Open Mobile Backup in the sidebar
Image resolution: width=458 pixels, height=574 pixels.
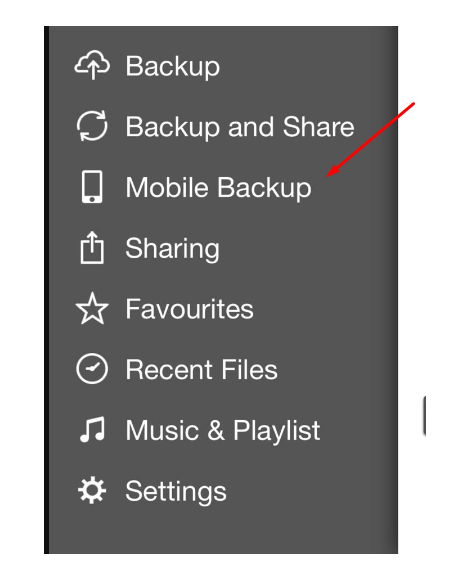pyautogui.click(x=218, y=188)
